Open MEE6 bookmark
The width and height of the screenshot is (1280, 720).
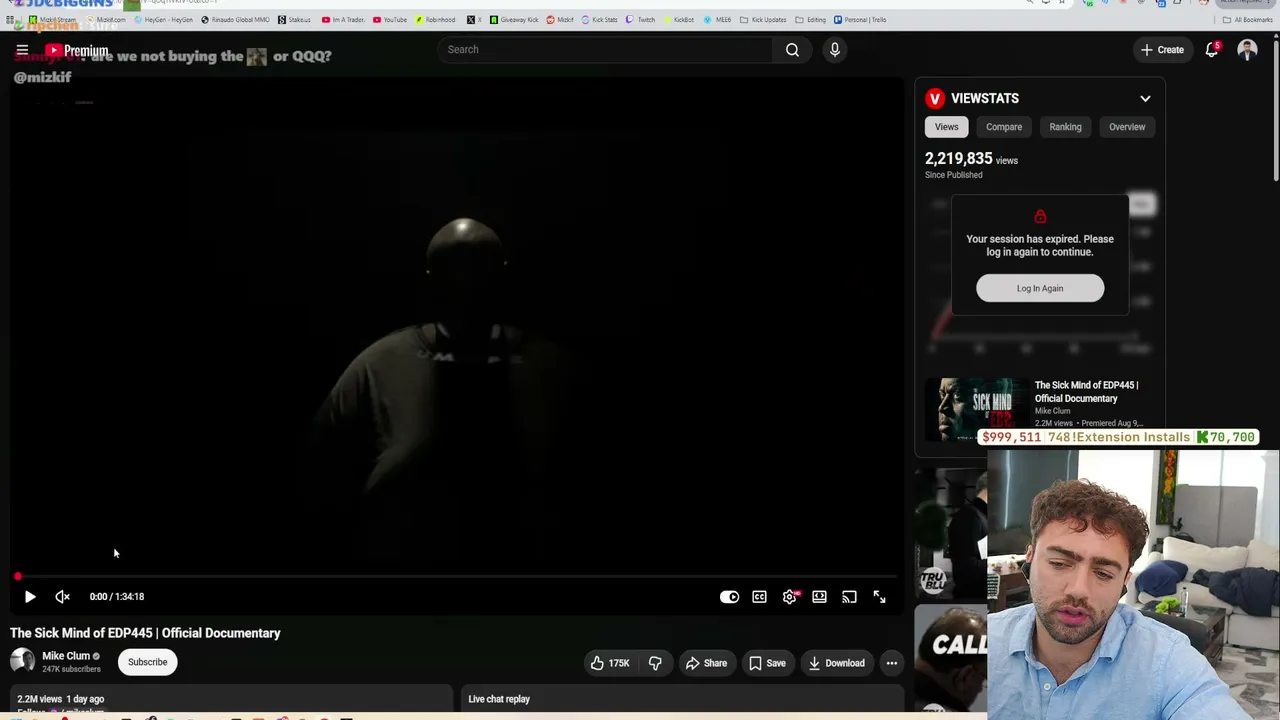pyautogui.click(x=718, y=20)
